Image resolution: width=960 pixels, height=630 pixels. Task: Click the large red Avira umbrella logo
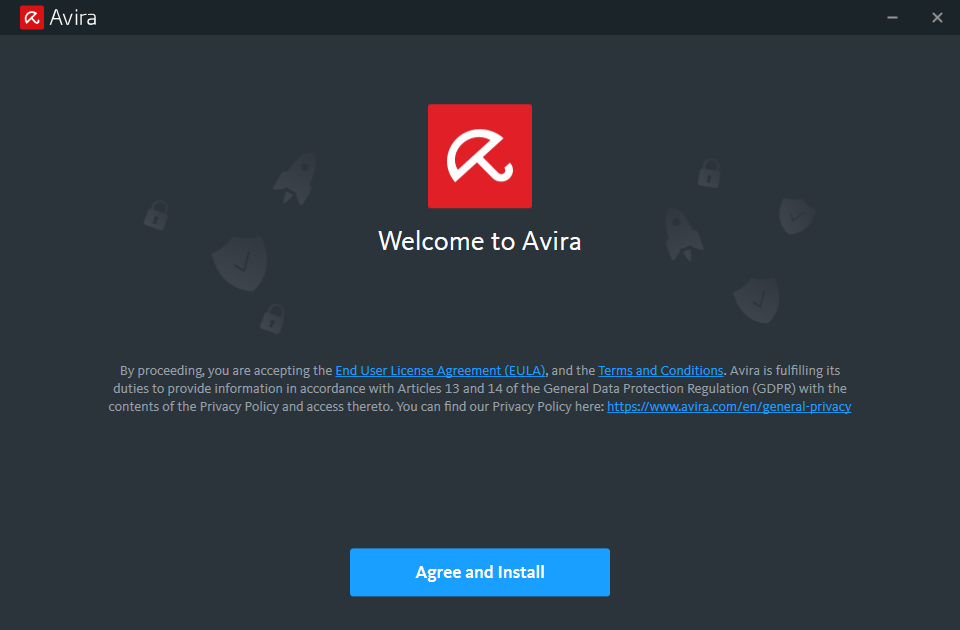tap(479, 156)
